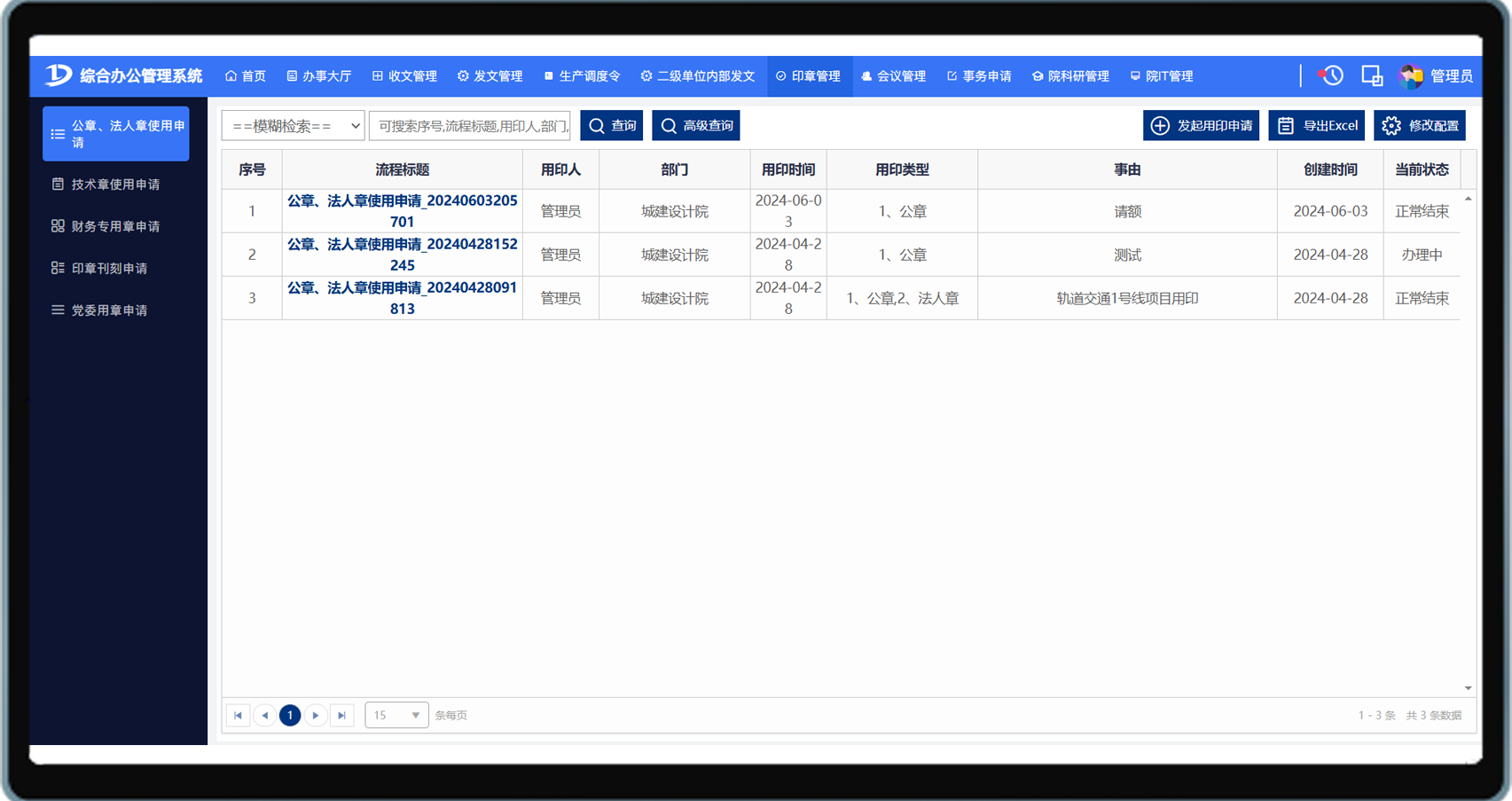This screenshot has height=801, width=1512.
Task: Click the icon beside 印章刊刻申请
Action: [58, 268]
